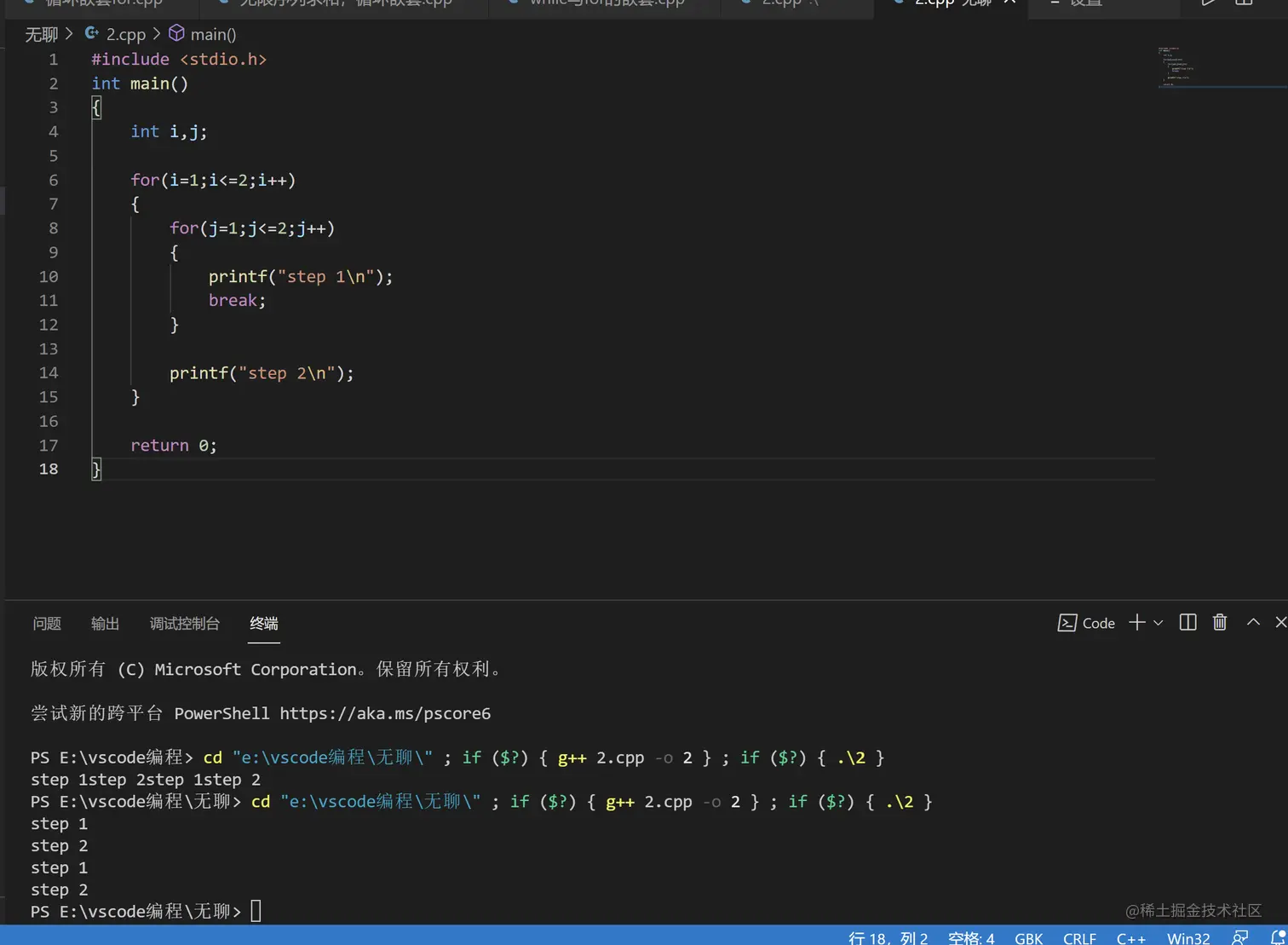Screen dimensions: 1288x945
Task: Place cursor on '#include <stdio.h>' line
Action: pos(179,60)
